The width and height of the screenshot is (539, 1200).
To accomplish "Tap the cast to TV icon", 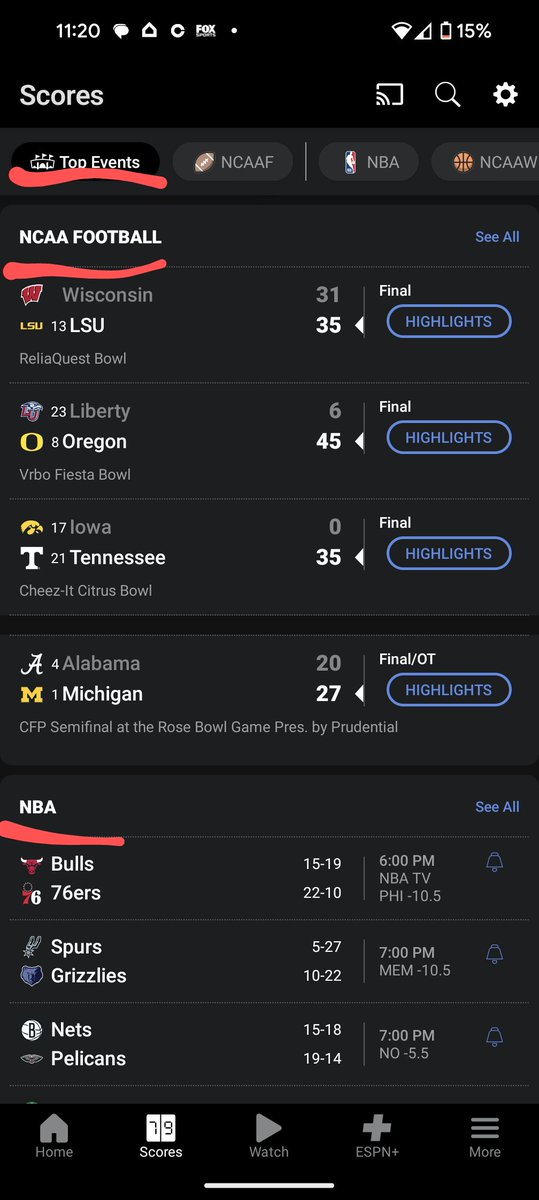I will click(389, 95).
